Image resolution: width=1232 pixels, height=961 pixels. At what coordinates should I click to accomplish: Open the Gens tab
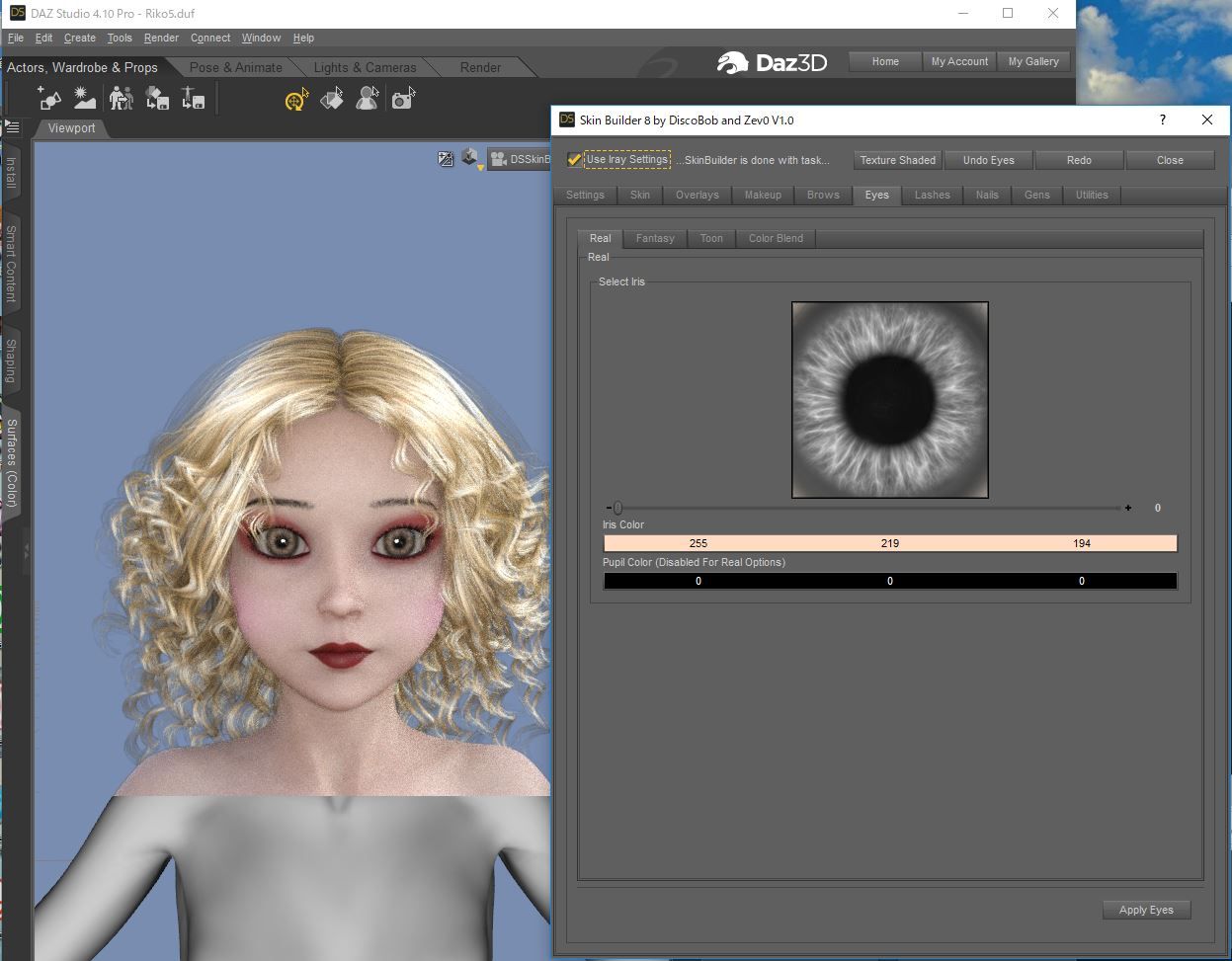coord(1037,195)
